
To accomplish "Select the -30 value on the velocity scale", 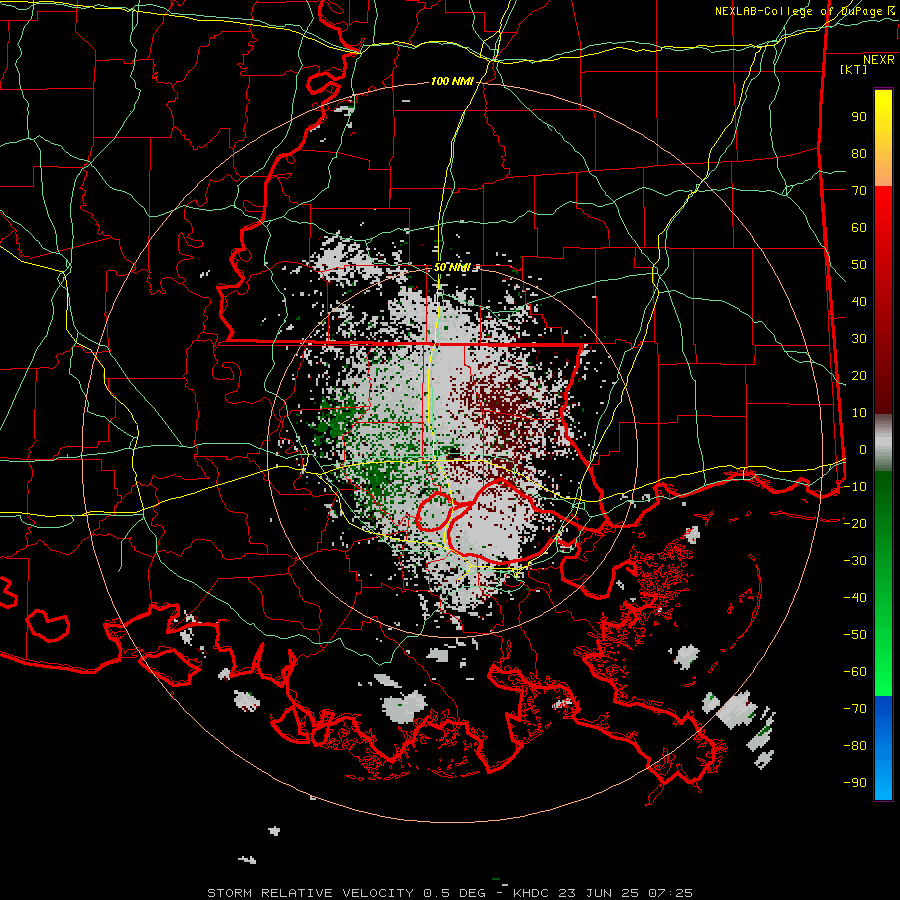I will 855,561.
